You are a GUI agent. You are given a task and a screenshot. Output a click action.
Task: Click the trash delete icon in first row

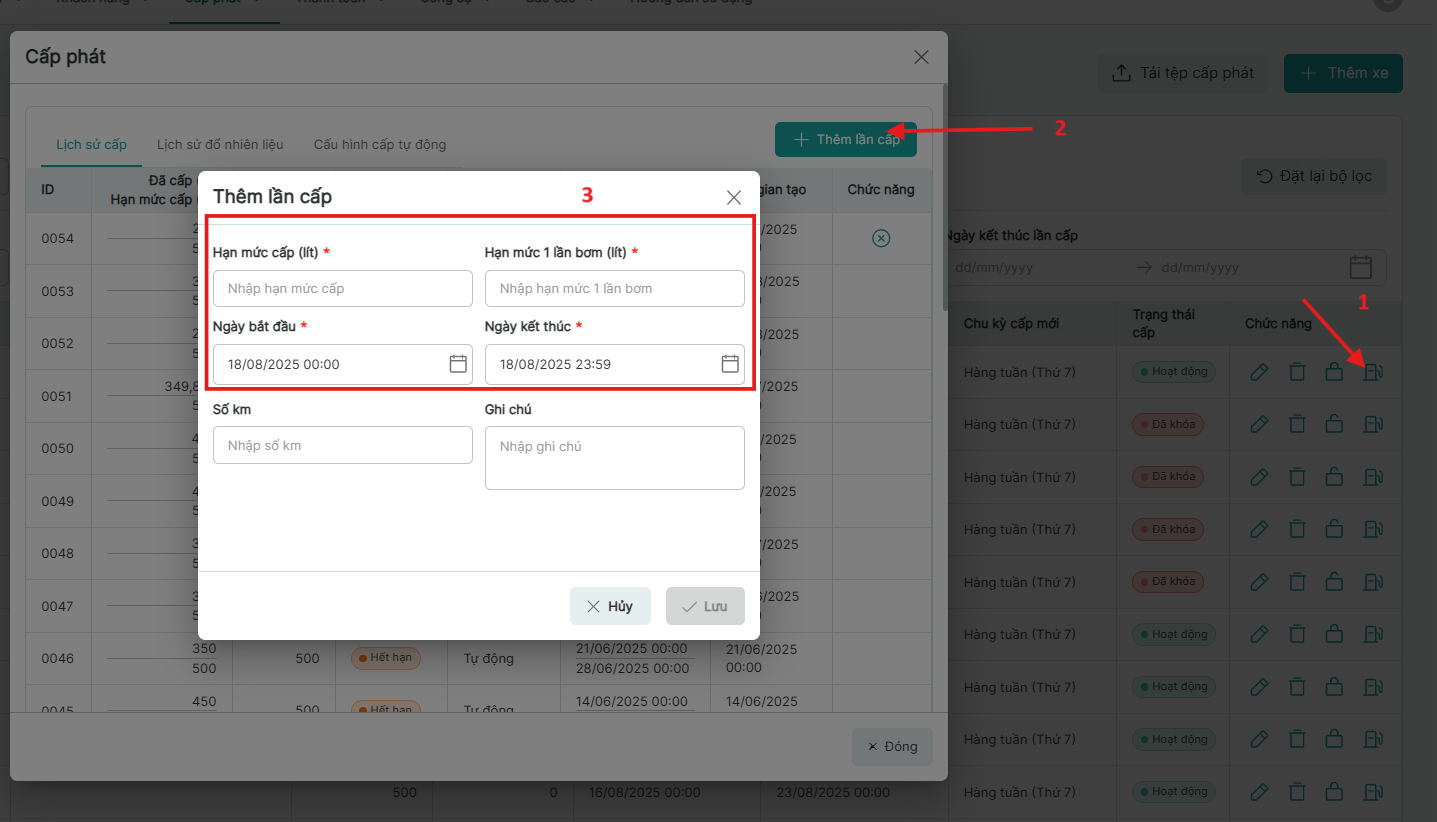coord(1297,372)
